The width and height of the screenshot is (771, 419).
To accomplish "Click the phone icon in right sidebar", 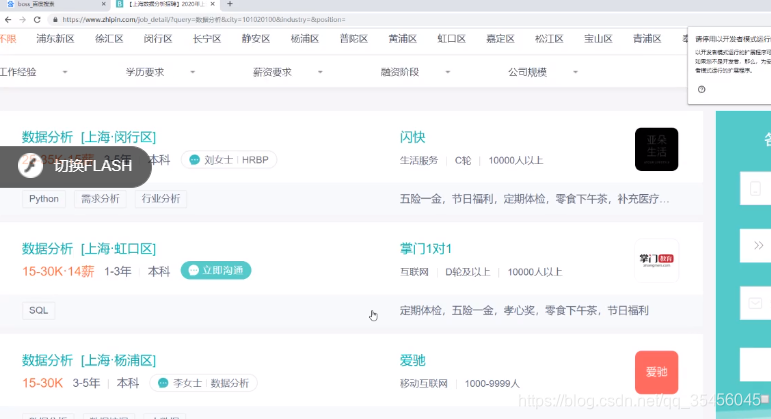I will 755,188.
